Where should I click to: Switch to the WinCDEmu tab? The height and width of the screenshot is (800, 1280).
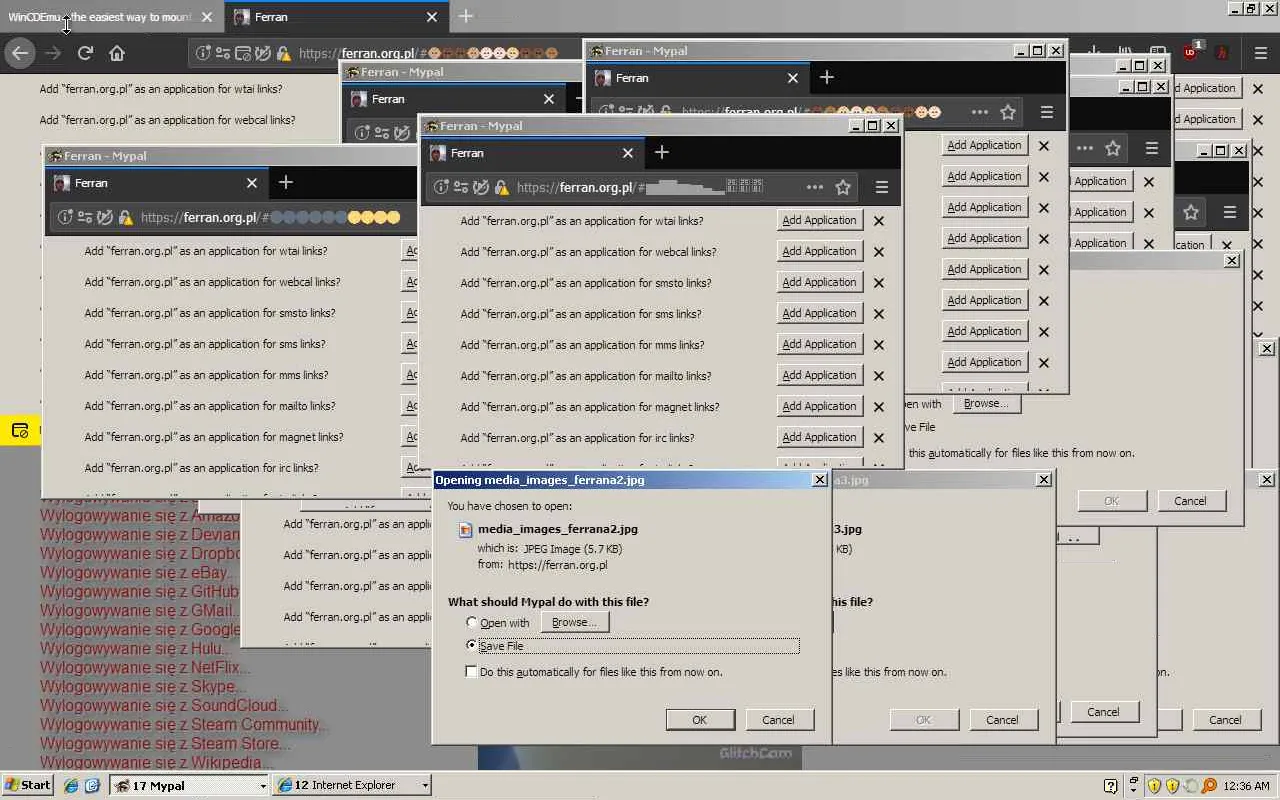101,17
